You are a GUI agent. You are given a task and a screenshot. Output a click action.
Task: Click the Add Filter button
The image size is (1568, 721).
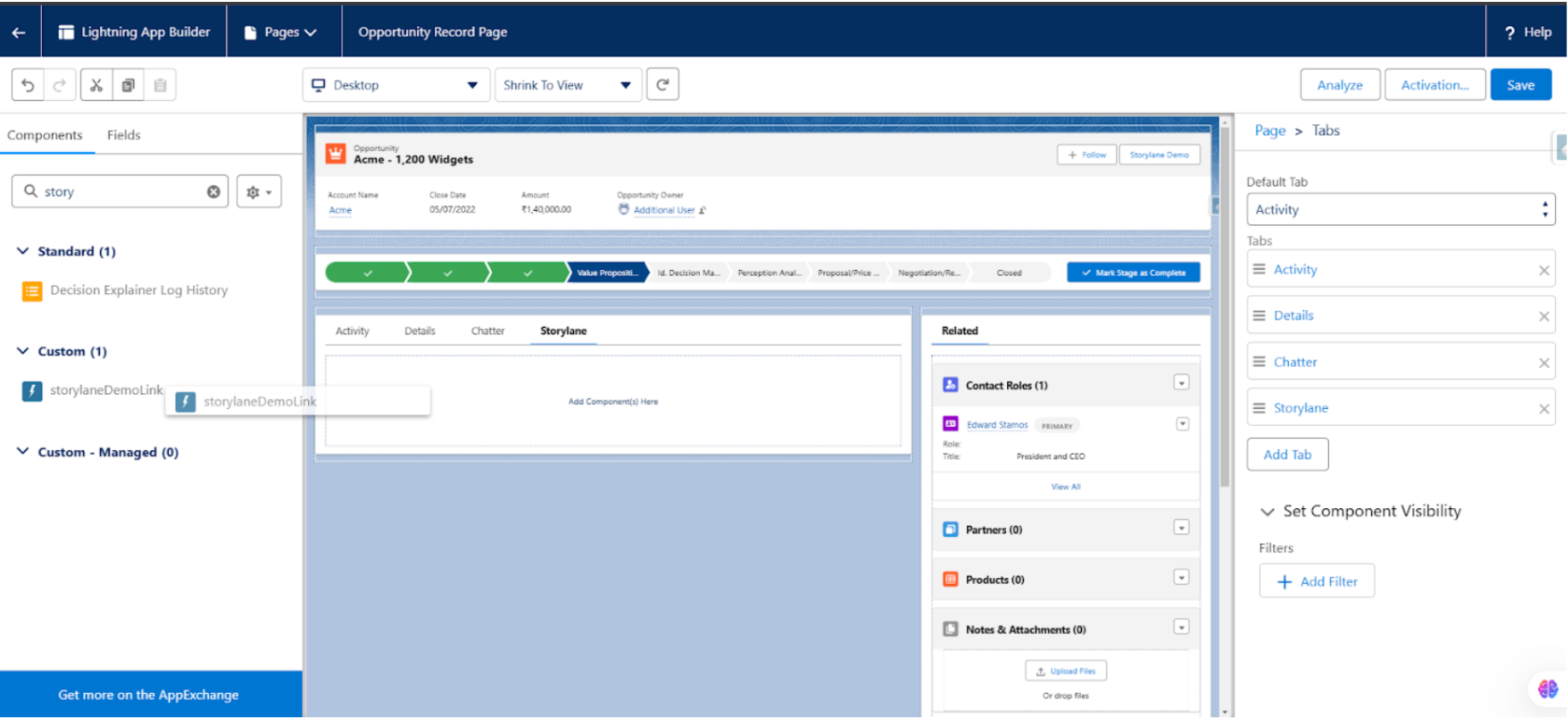click(x=1316, y=582)
